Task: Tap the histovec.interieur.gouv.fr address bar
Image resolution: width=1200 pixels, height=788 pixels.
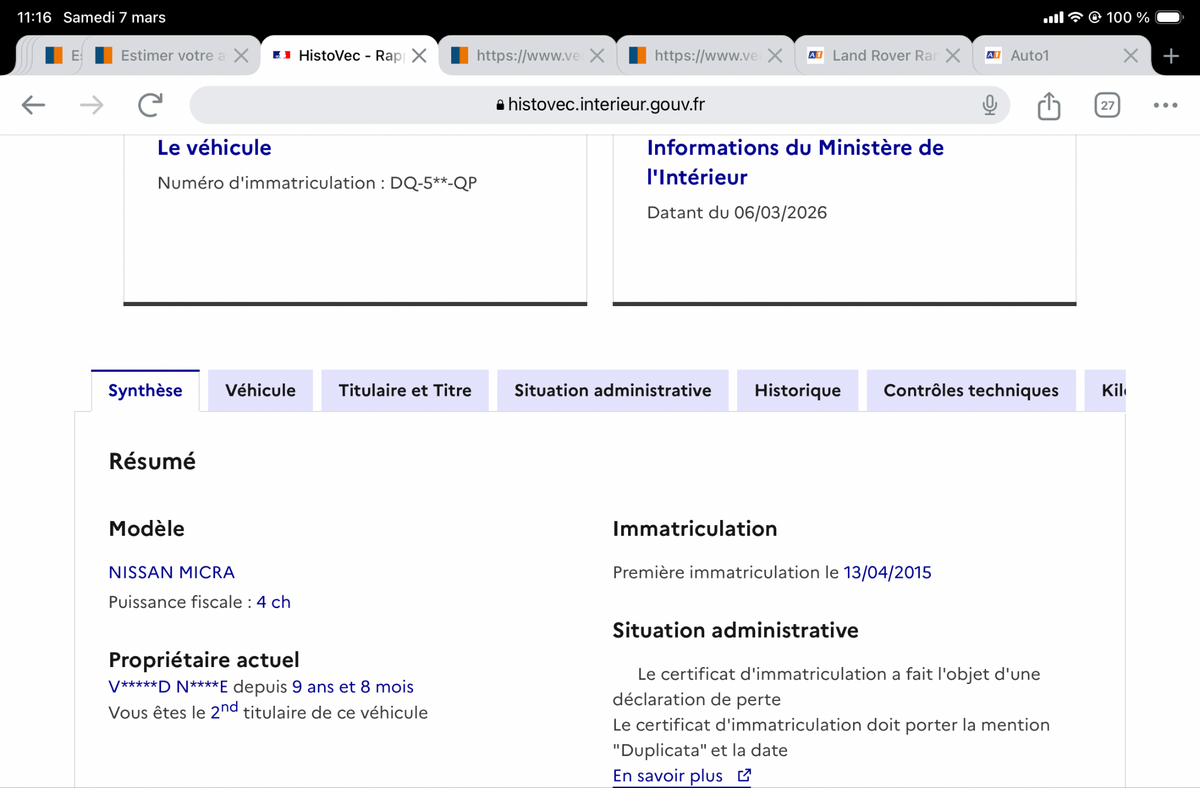Action: 600,105
